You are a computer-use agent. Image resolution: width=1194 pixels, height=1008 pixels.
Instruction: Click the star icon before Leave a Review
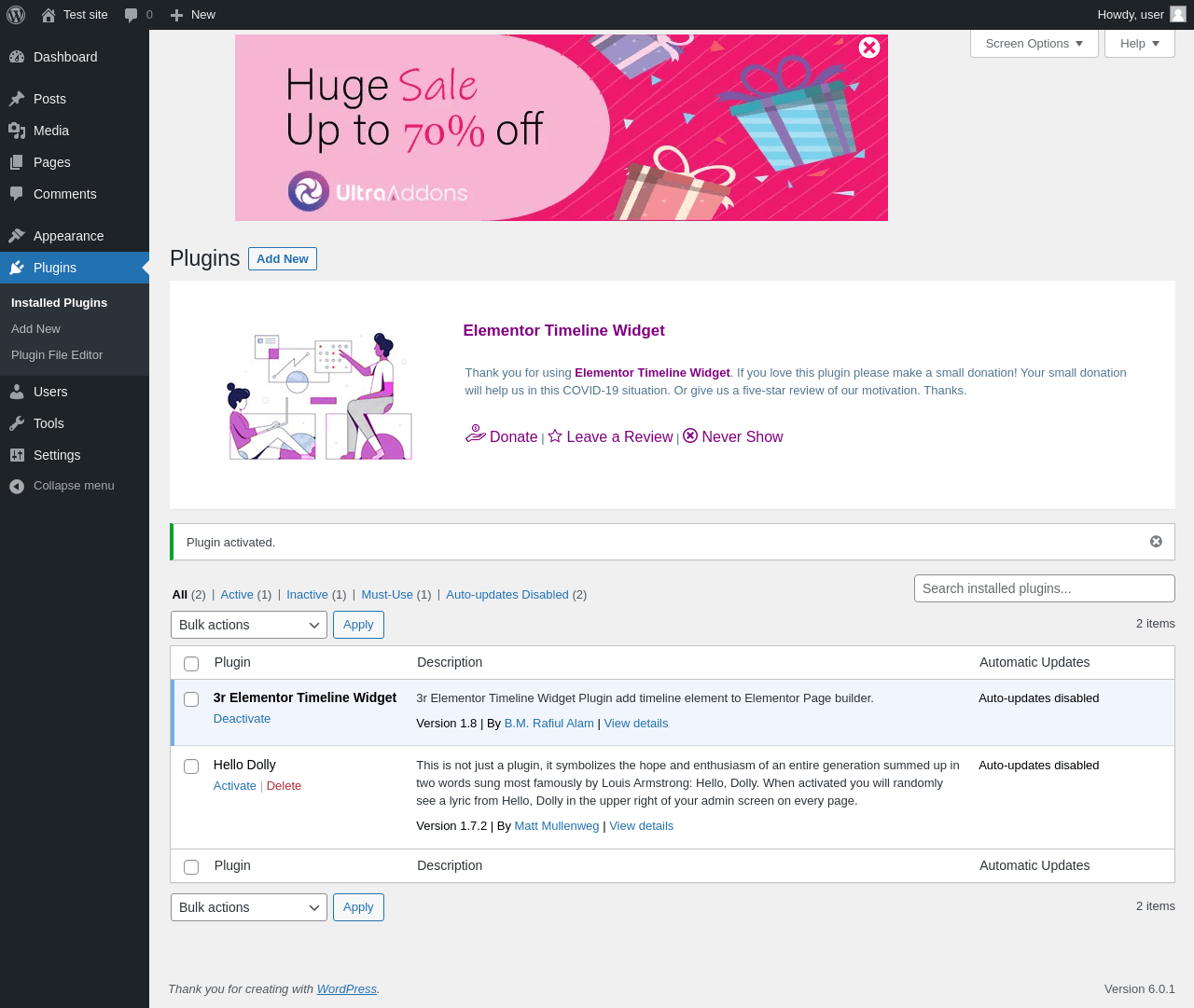tap(555, 435)
